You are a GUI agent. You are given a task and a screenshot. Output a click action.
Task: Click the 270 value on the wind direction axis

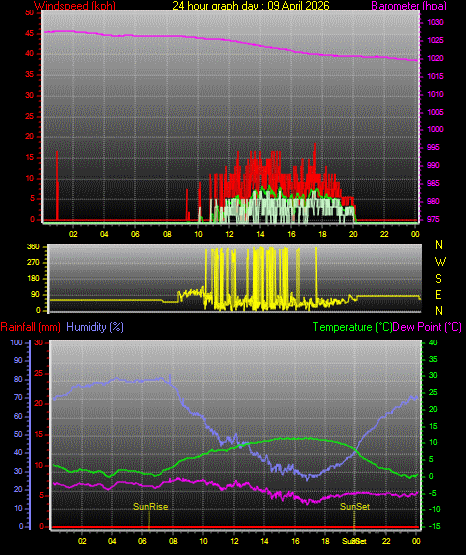[x=33, y=263]
